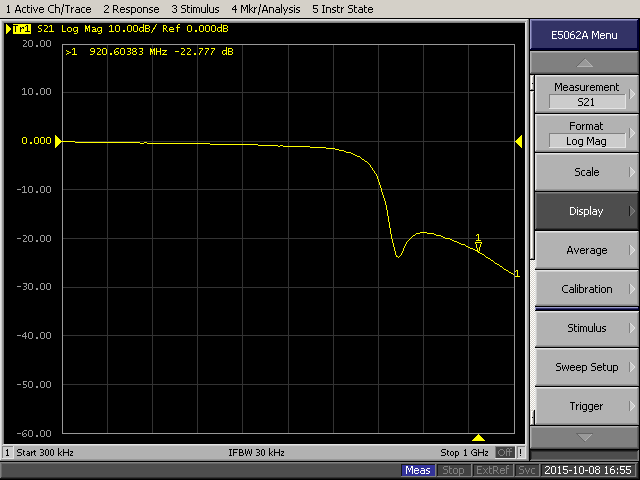640x480 pixels.
Task: Click the E5062A Menu title button
Action: (584, 35)
